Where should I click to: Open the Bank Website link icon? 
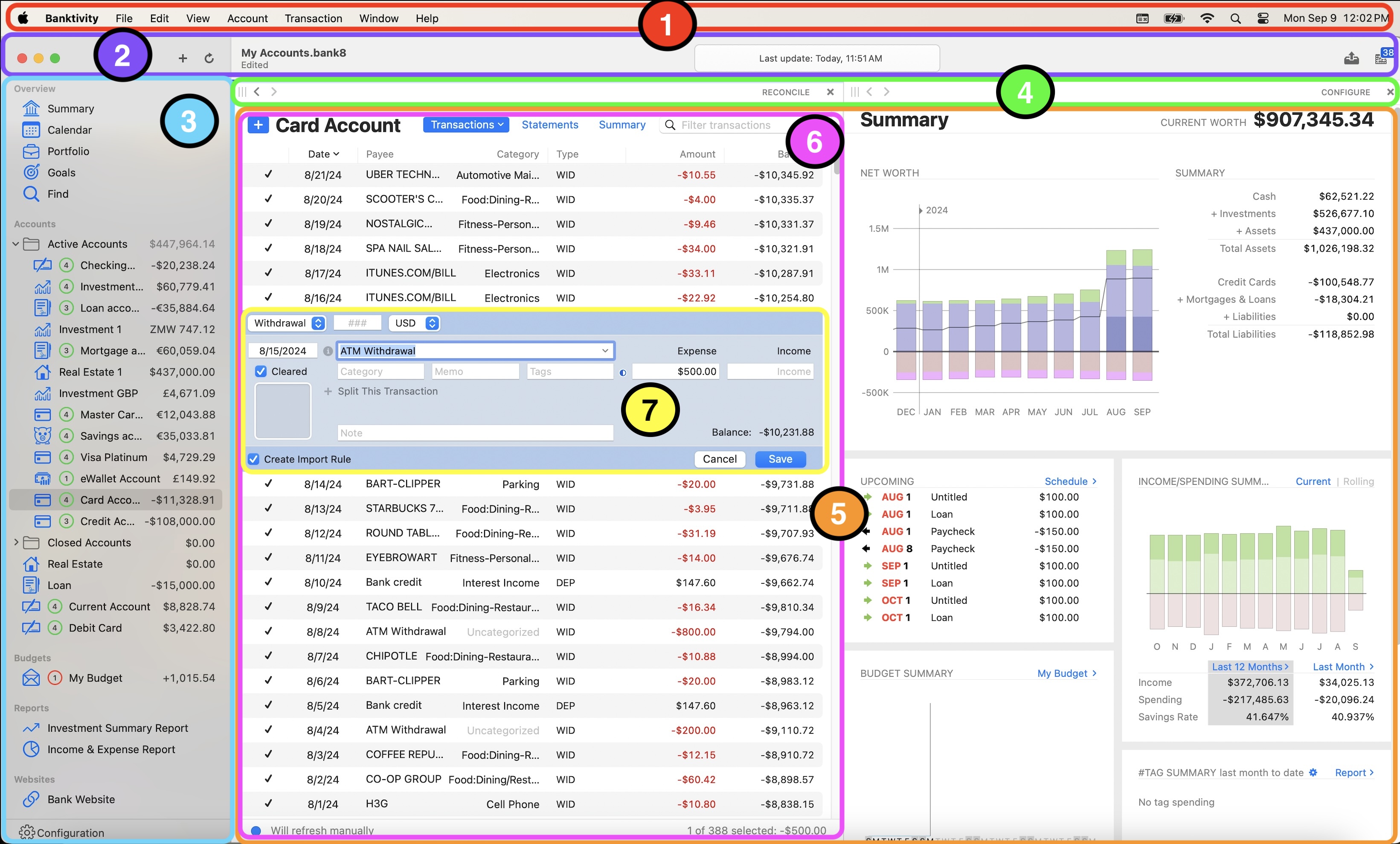(x=31, y=799)
